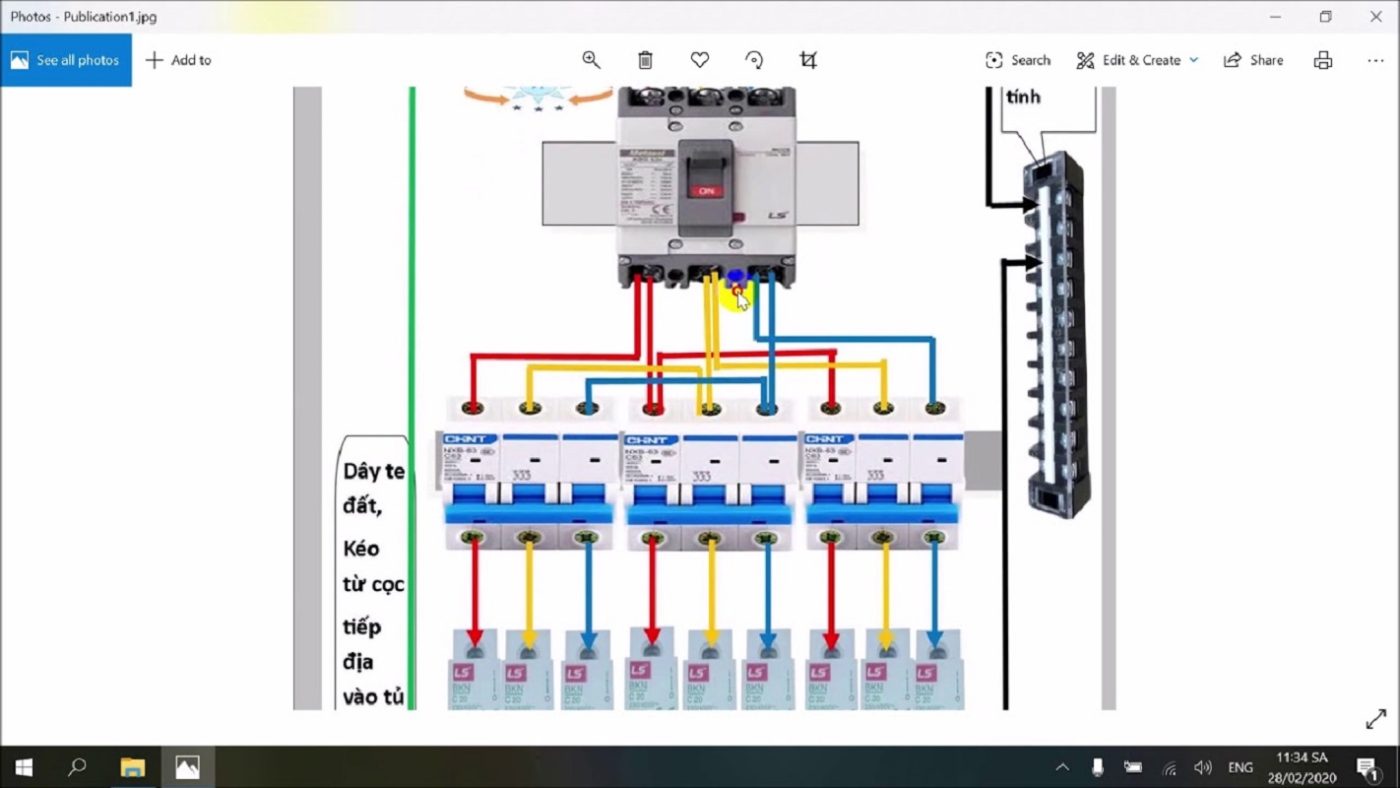The width and height of the screenshot is (1400, 788).
Task: Open the notification Action Center
Action: (1367, 767)
